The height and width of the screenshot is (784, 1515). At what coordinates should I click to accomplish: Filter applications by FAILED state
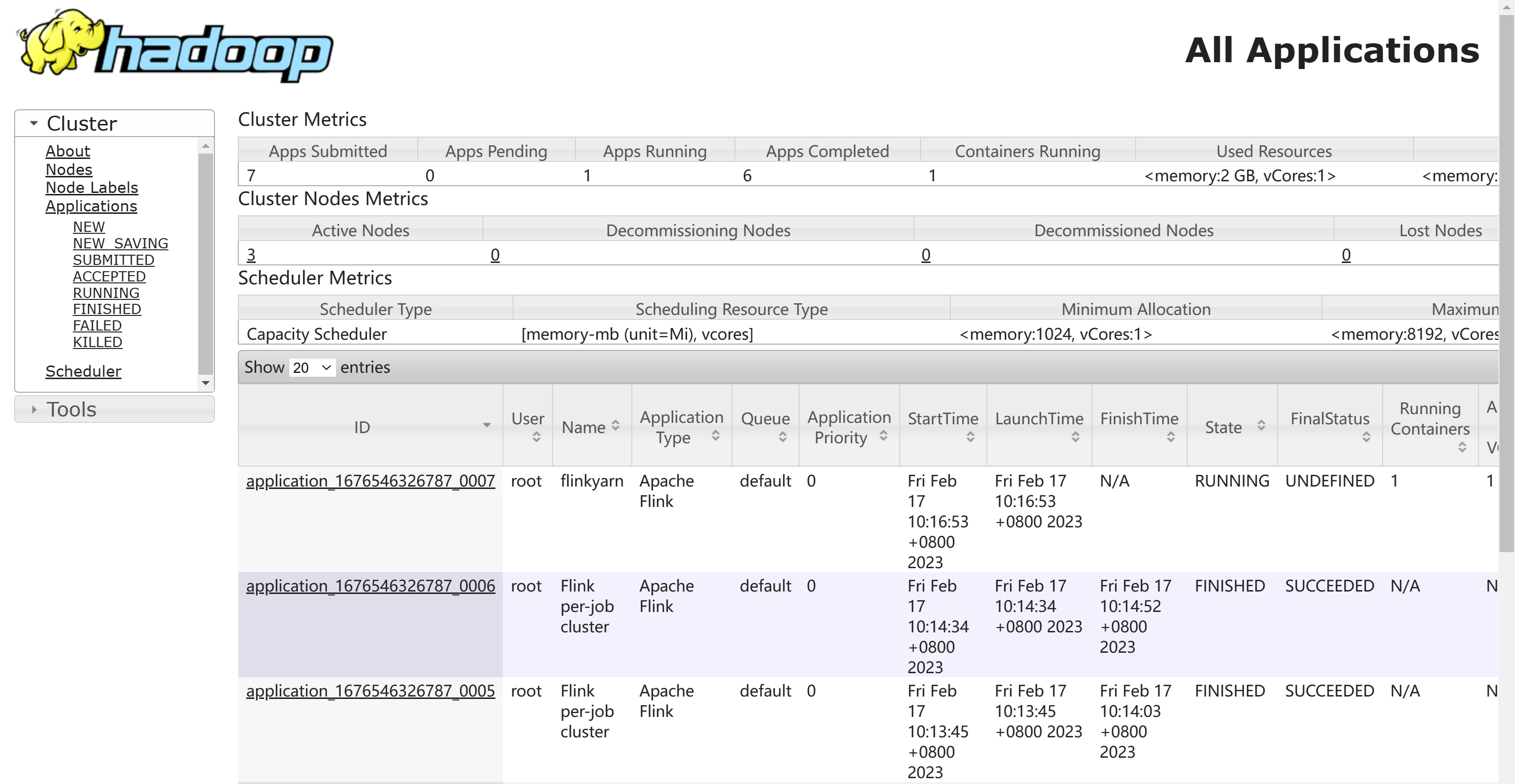pyautogui.click(x=97, y=326)
